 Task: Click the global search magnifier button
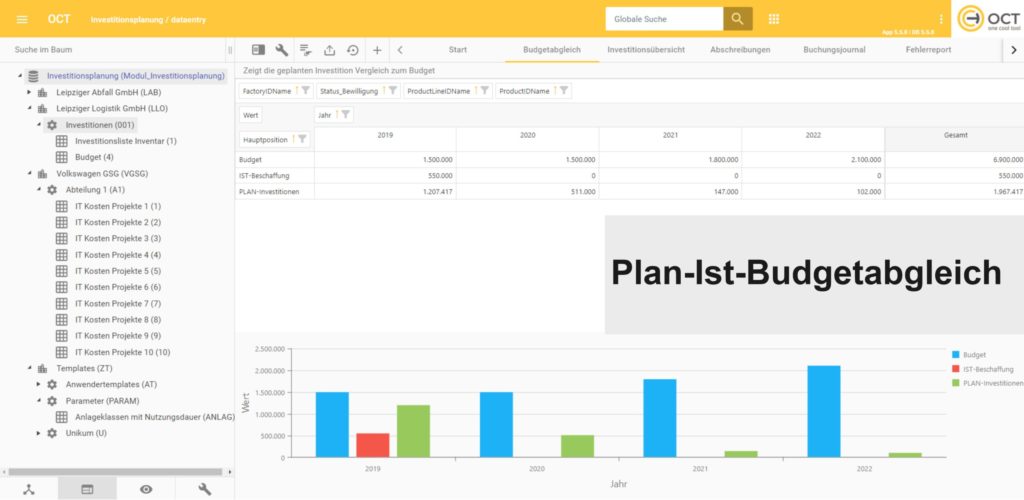[737, 19]
